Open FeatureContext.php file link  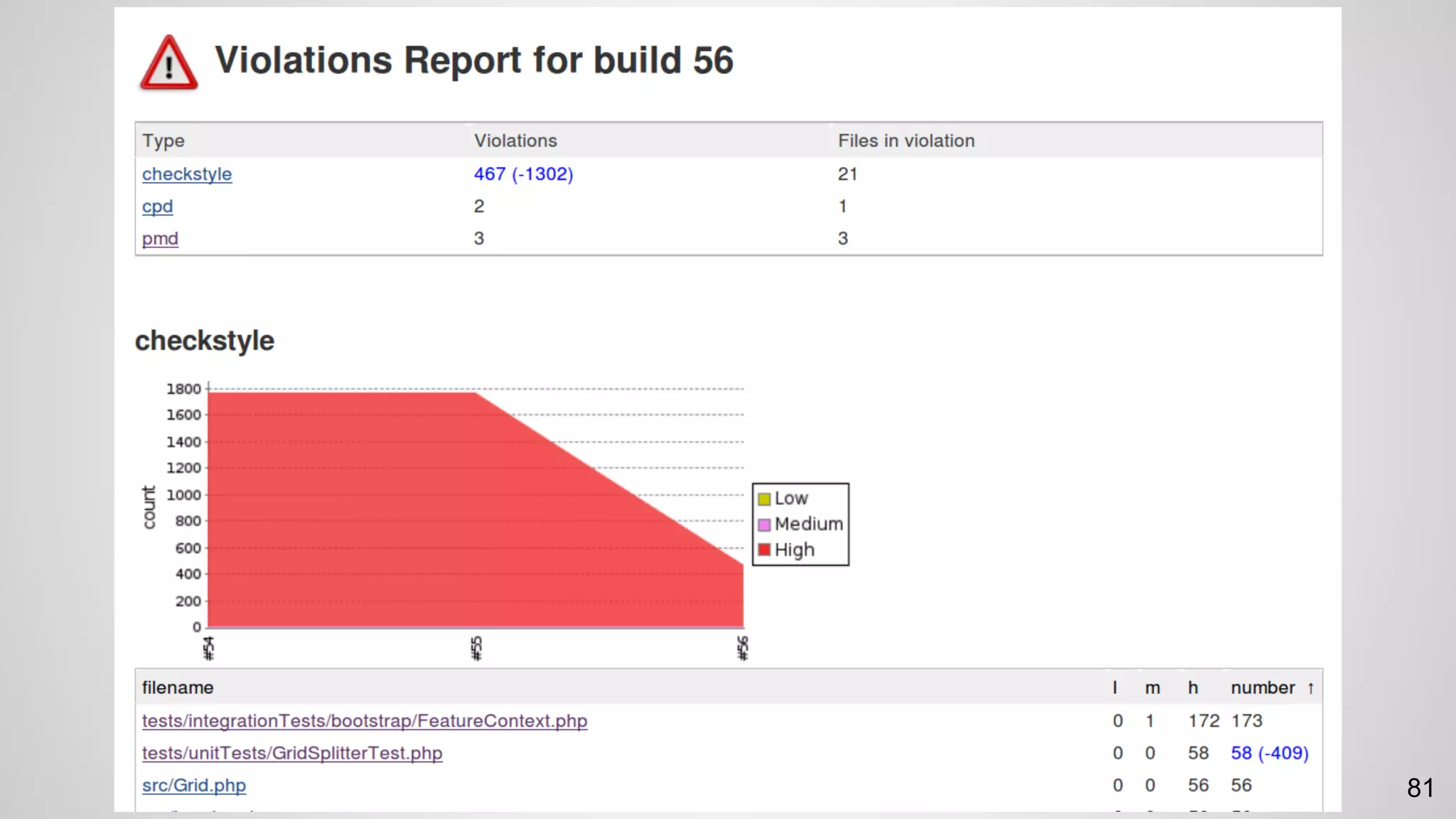[364, 721]
